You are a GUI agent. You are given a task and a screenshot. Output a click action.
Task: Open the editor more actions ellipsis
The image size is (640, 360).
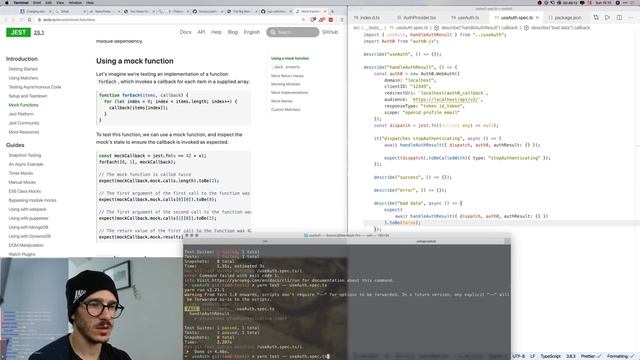point(631,18)
